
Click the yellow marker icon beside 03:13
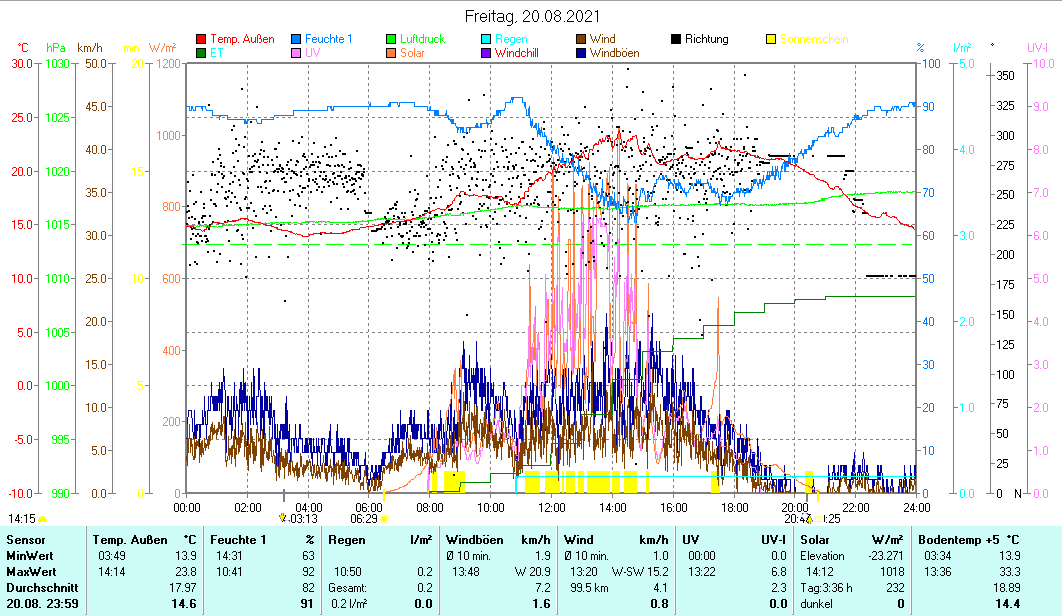[283, 518]
